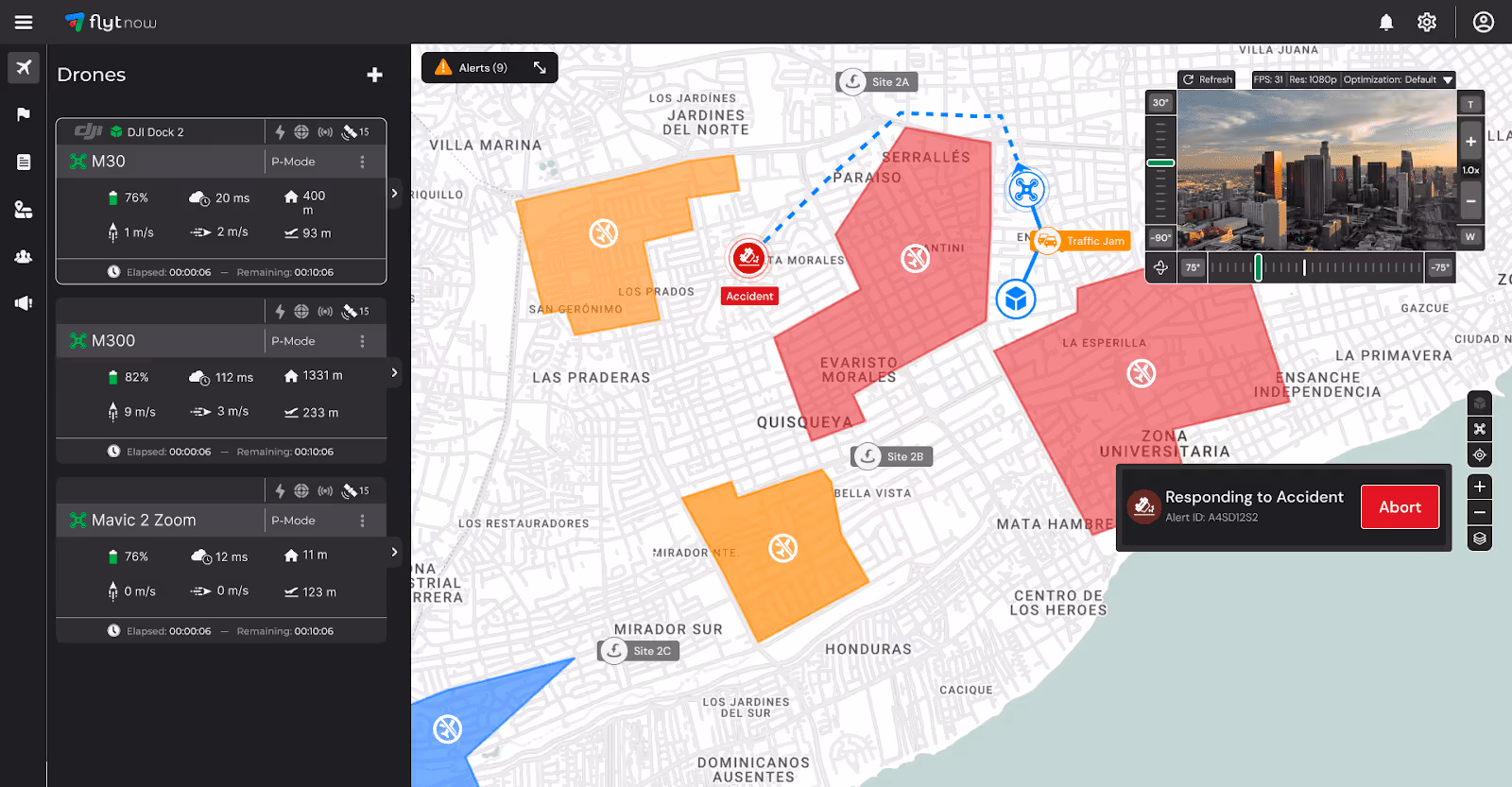Select the M30 drone name
Image resolution: width=1512 pixels, height=787 pixels.
109,162
